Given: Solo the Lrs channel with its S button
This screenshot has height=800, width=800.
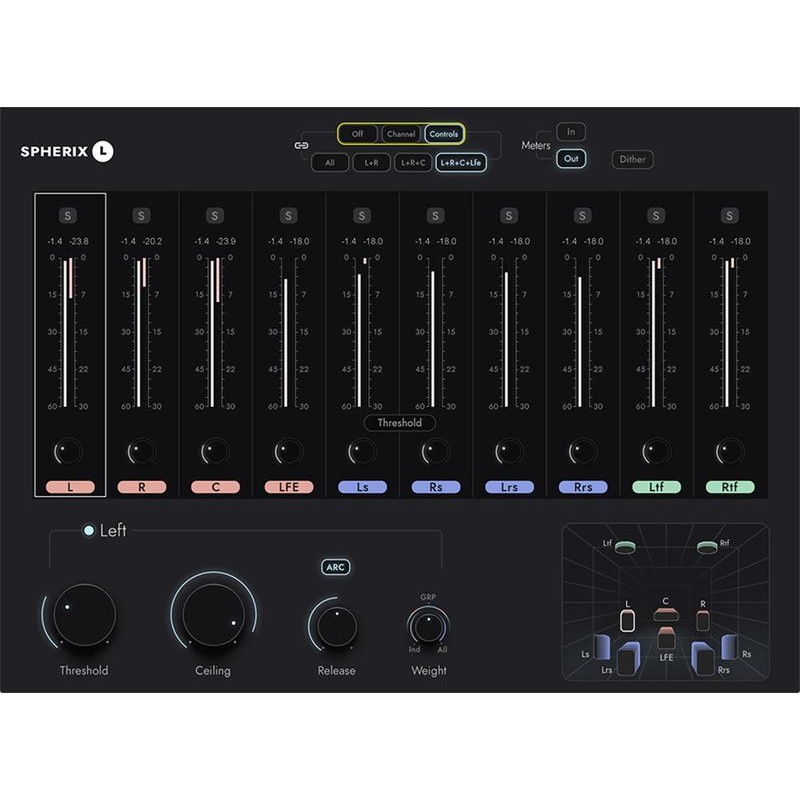Looking at the screenshot, I should click(508, 214).
